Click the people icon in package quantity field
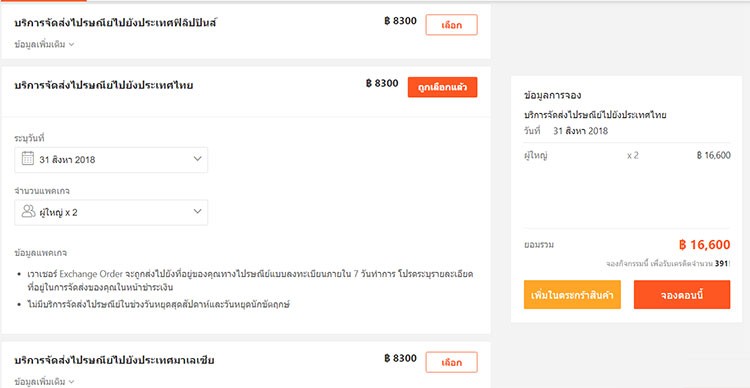750x388 pixels. 28,211
